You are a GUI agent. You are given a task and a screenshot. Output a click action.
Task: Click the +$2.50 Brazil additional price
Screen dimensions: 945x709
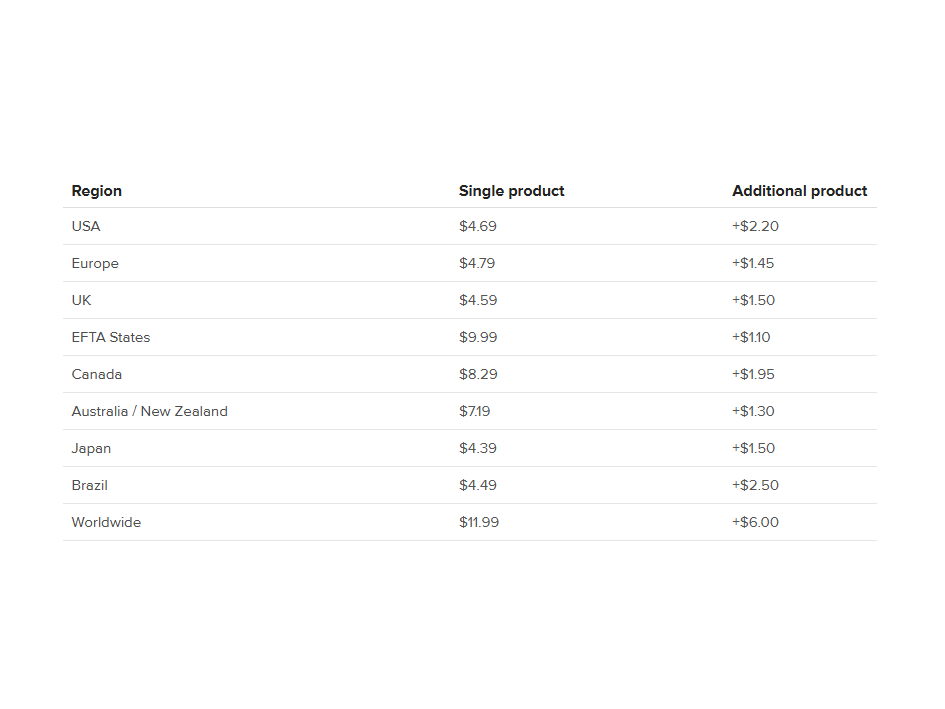755,485
